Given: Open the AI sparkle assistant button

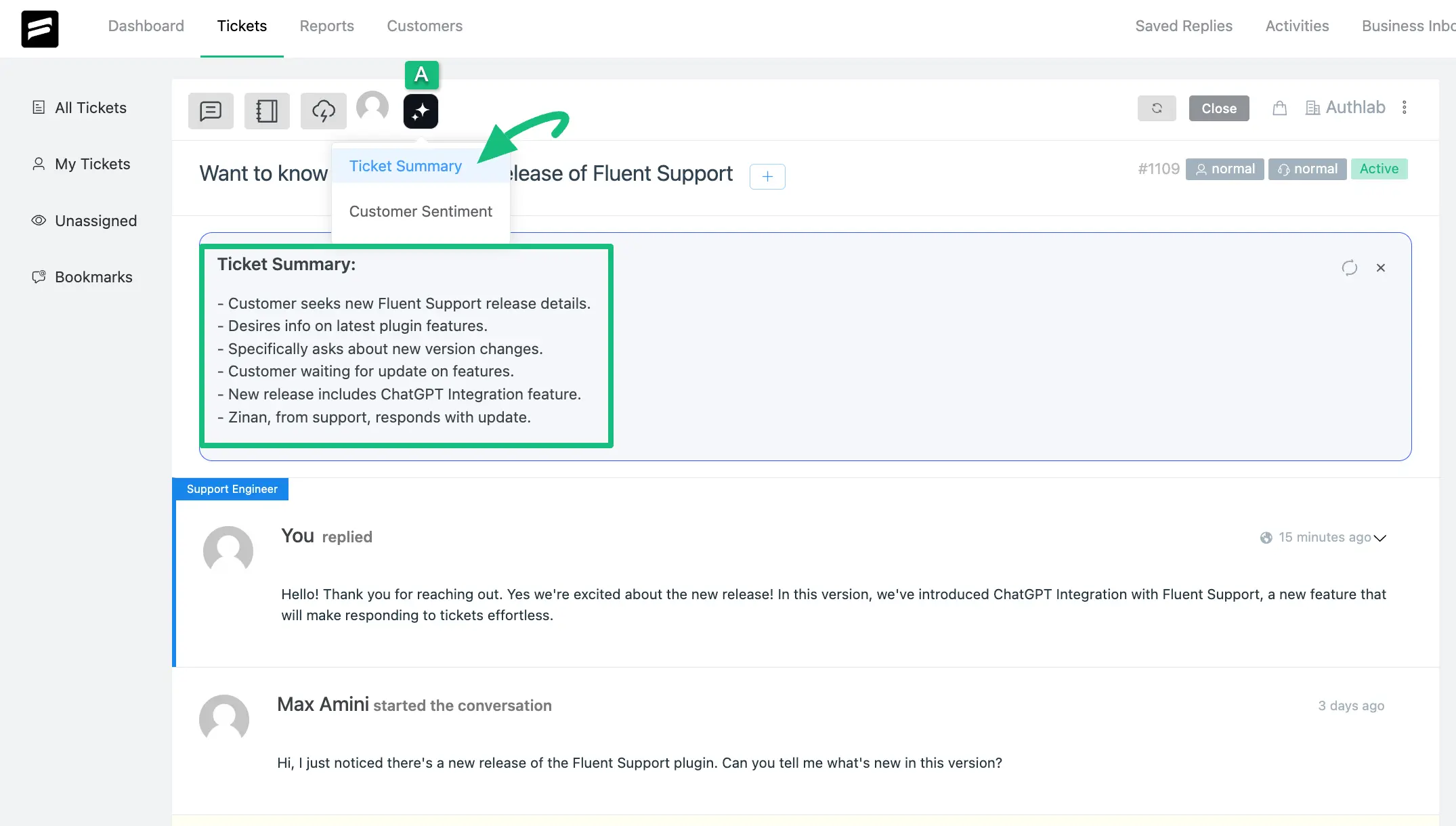Looking at the screenshot, I should click(421, 111).
